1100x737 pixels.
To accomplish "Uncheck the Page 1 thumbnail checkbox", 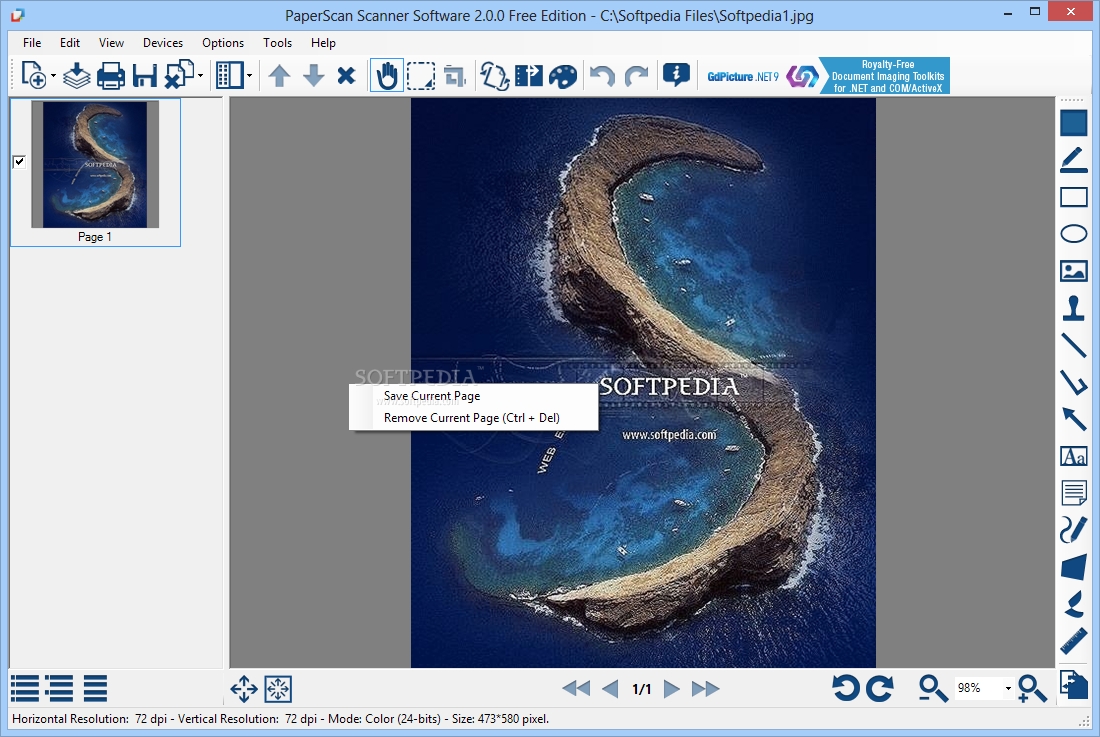I will (19, 162).
